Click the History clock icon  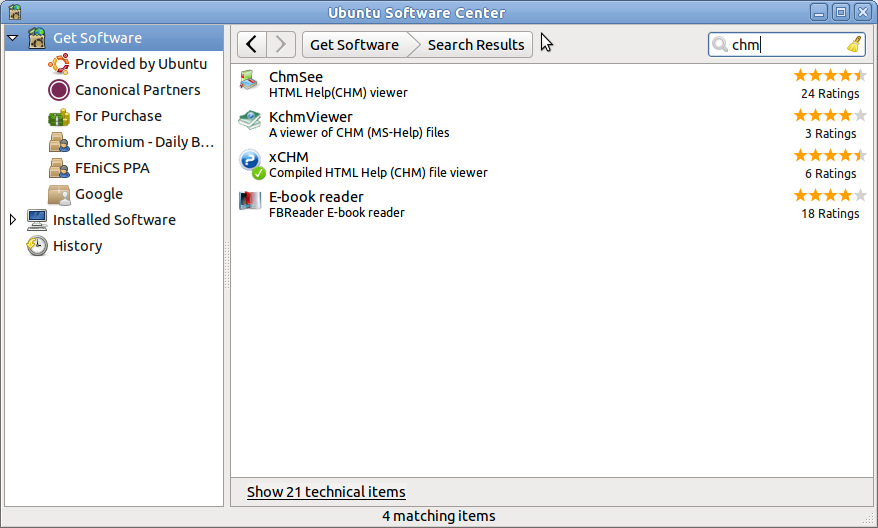[37, 246]
